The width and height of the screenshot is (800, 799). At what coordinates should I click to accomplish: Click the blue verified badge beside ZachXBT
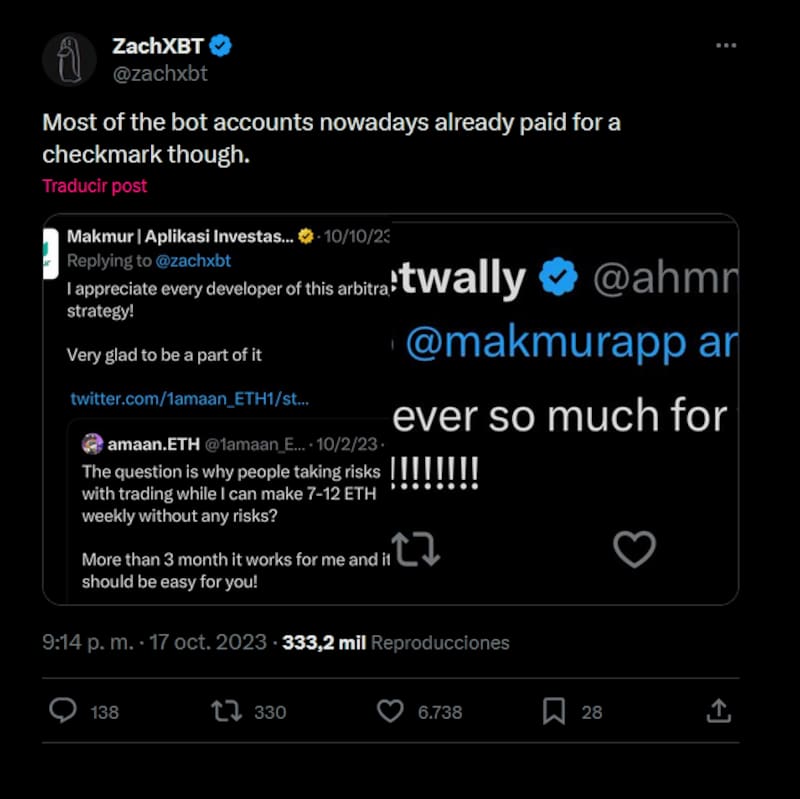coord(221,46)
